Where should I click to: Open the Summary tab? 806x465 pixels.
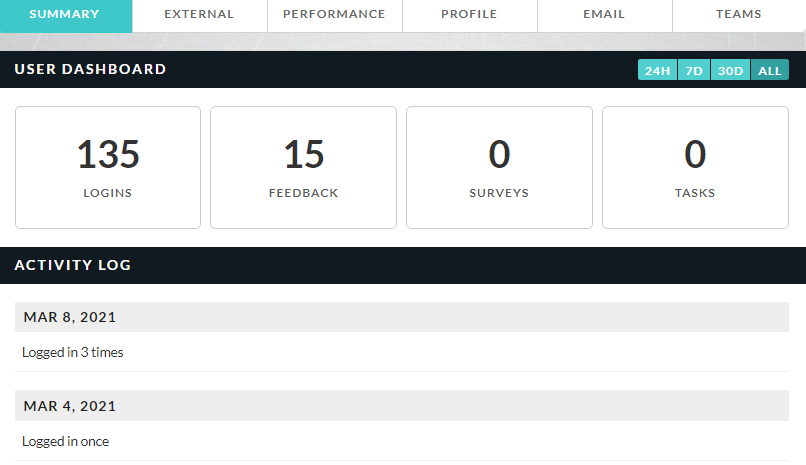pyautogui.click(x=66, y=16)
